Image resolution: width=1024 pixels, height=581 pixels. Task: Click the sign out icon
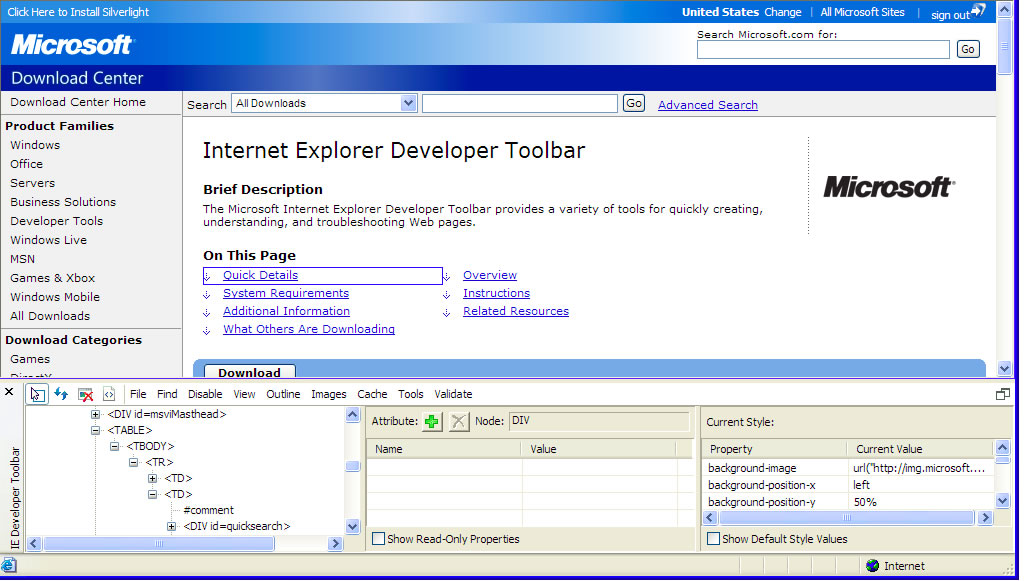point(978,10)
